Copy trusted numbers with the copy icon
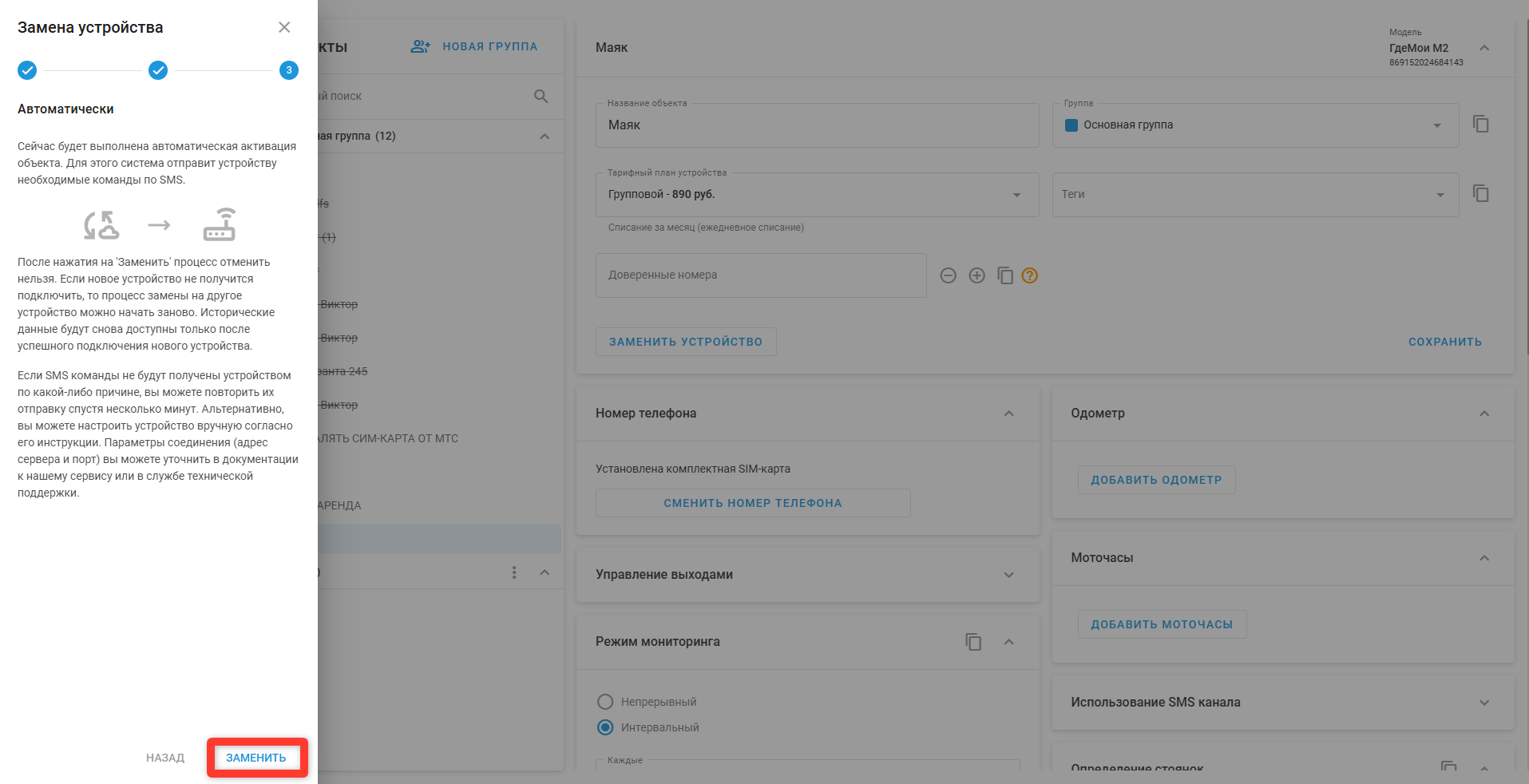Screen dimensions: 1529x784 pos(1005,275)
